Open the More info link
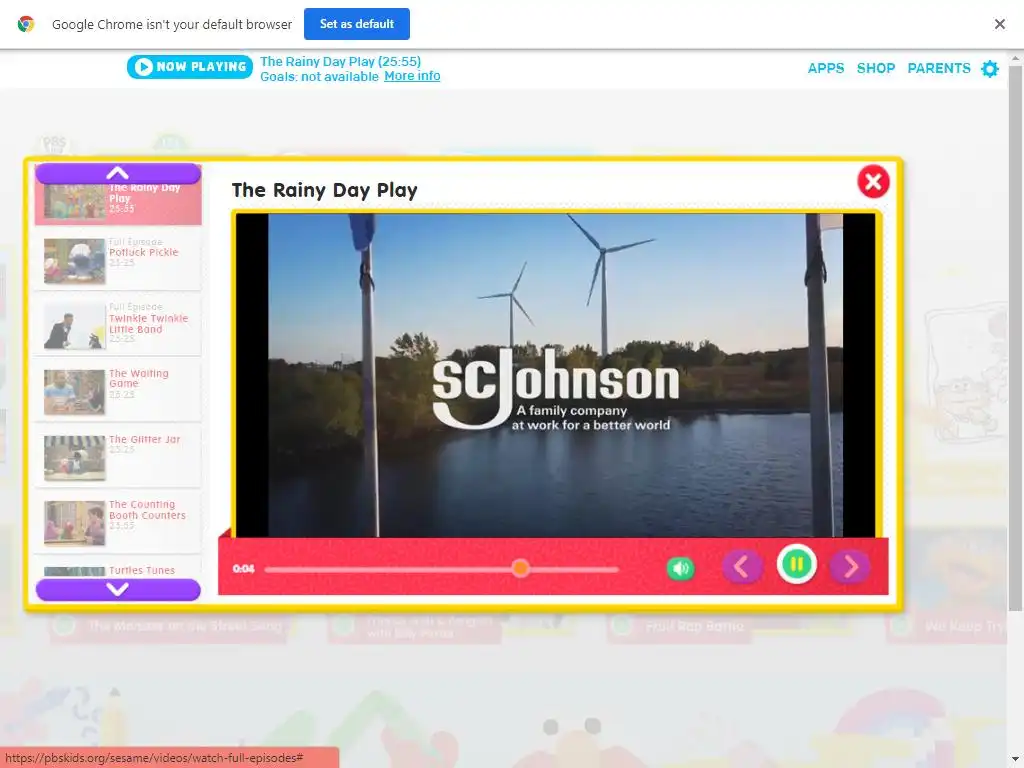Image resolution: width=1024 pixels, height=768 pixels. pos(412,76)
